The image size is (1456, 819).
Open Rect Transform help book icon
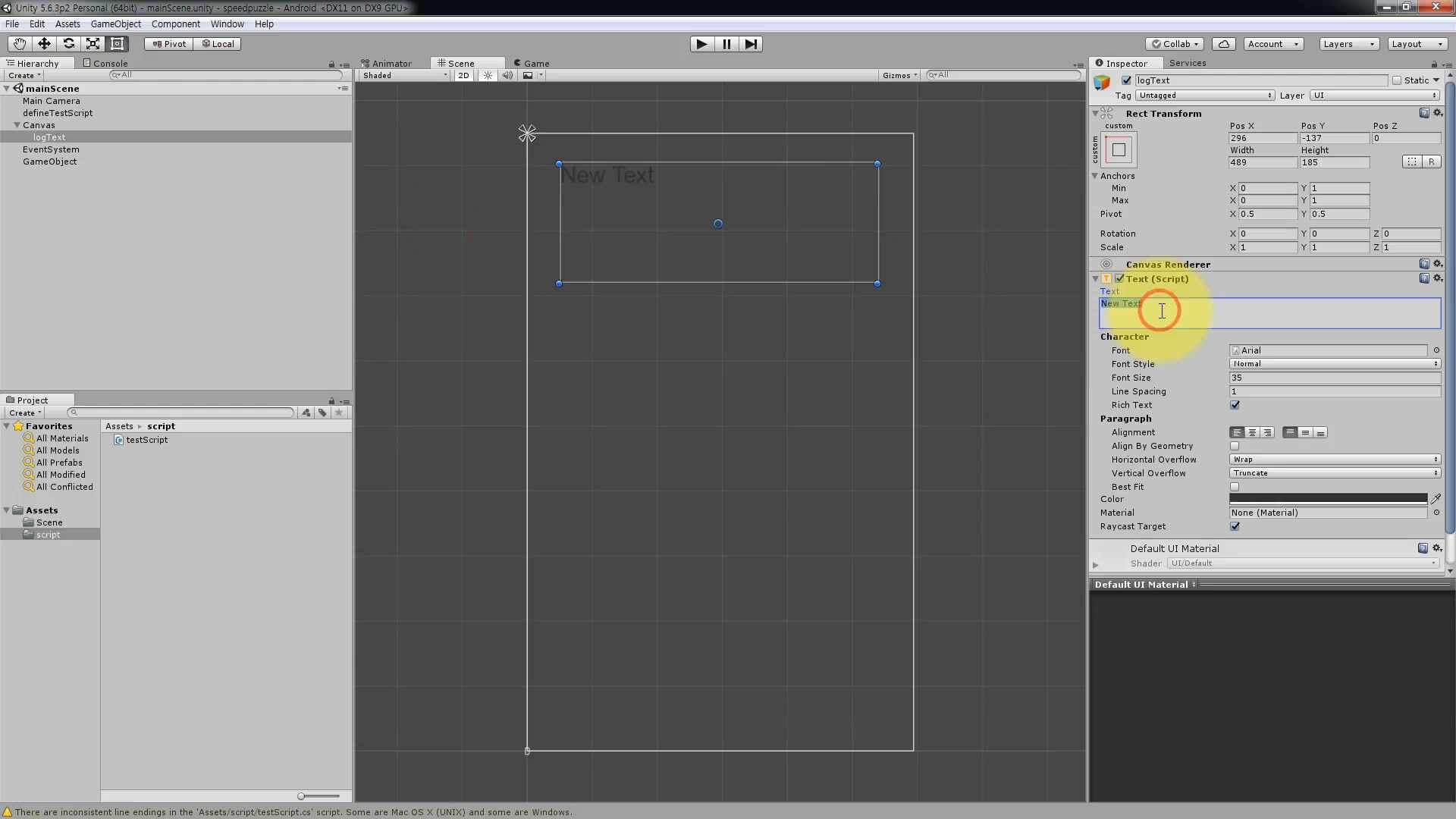click(1424, 113)
